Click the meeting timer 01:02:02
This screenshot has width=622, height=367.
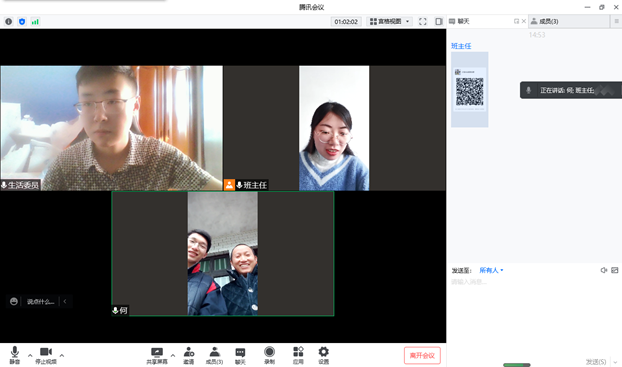(x=346, y=21)
